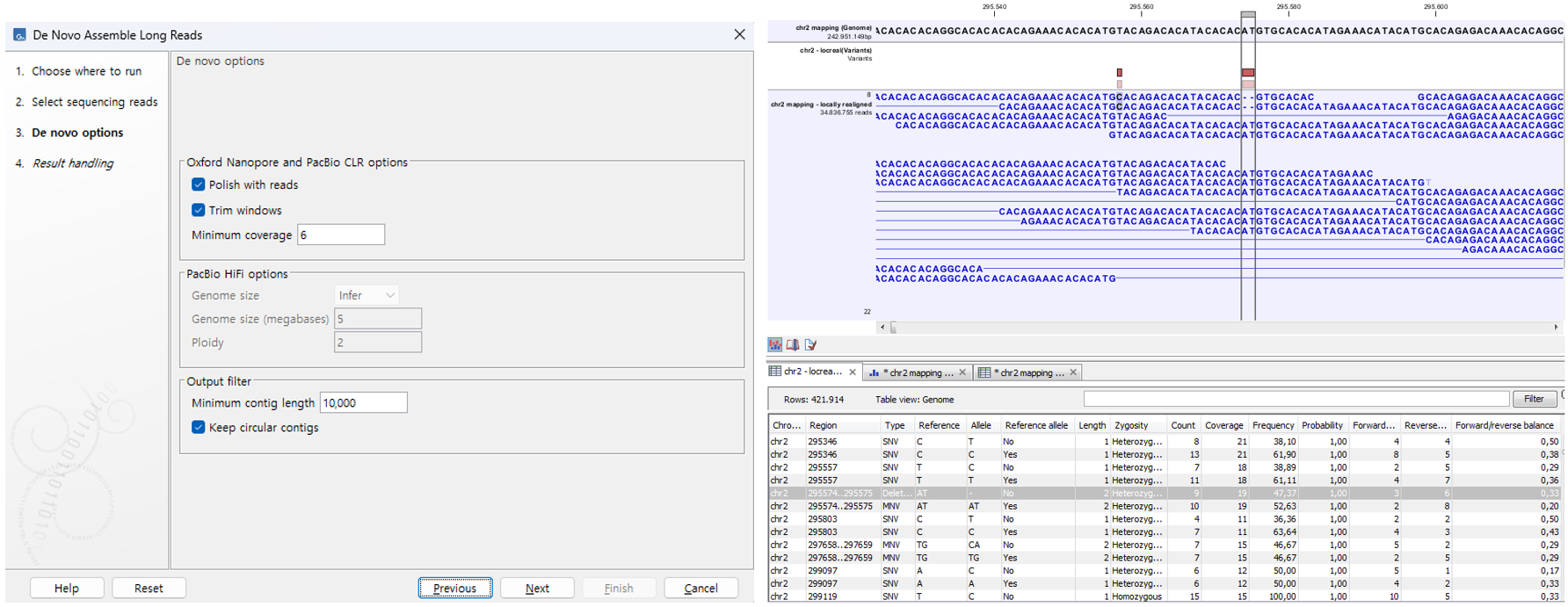Sort table by Zygosity column header
The height and width of the screenshot is (607, 1568).
click(1131, 425)
